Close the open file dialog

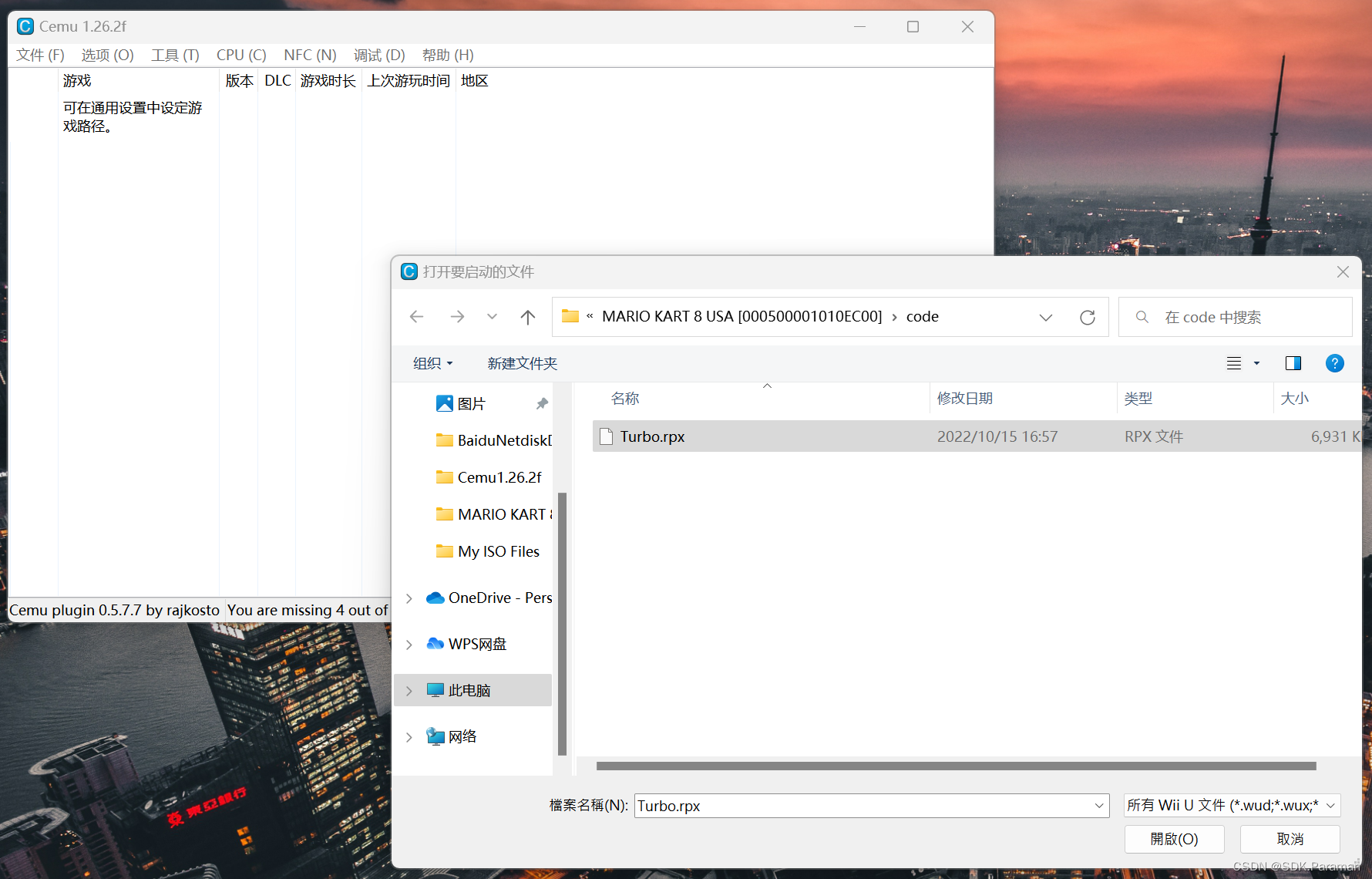point(1343,272)
